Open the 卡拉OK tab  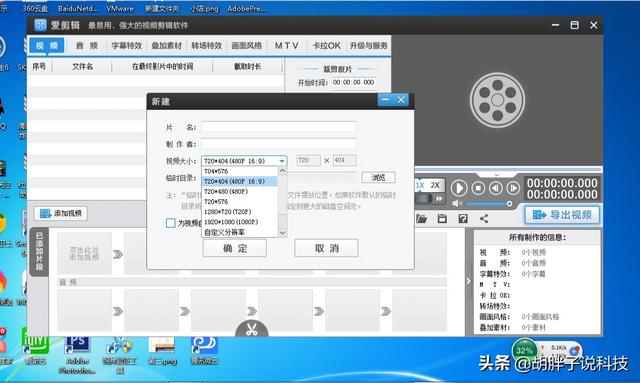(327, 46)
